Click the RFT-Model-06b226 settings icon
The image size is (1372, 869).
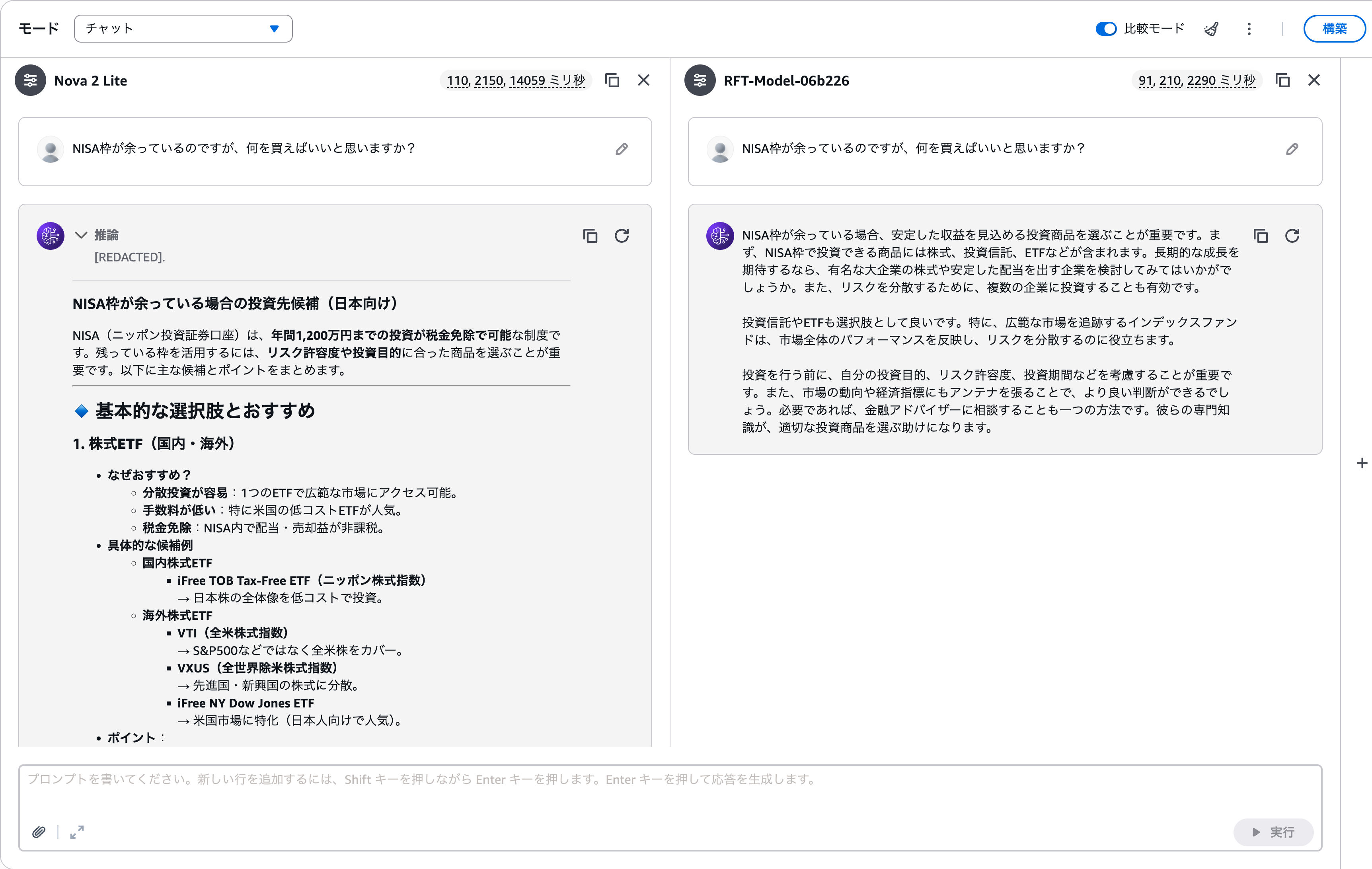[700, 80]
